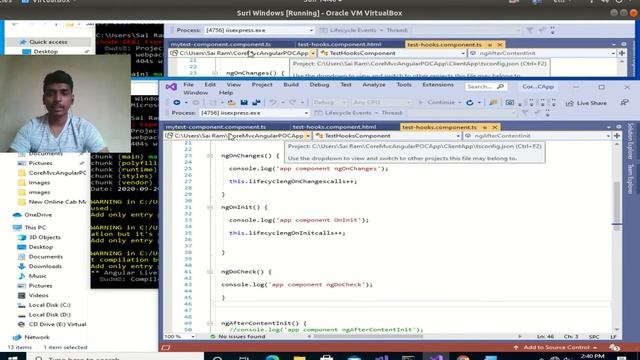Open New Online Cab folder in Explorer

click(x=57, y=202)
